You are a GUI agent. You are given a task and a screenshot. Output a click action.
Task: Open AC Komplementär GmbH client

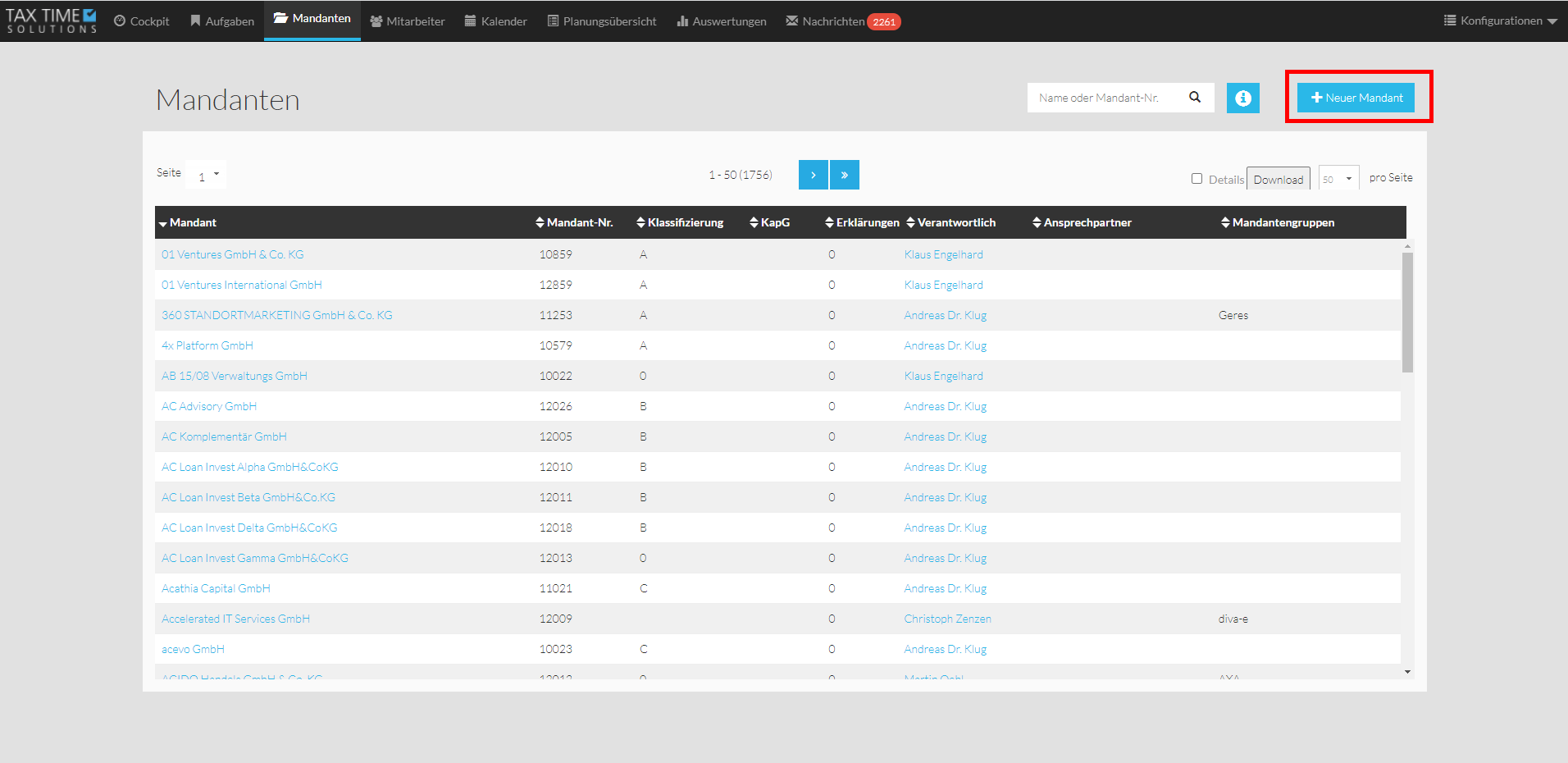[224, 436]
